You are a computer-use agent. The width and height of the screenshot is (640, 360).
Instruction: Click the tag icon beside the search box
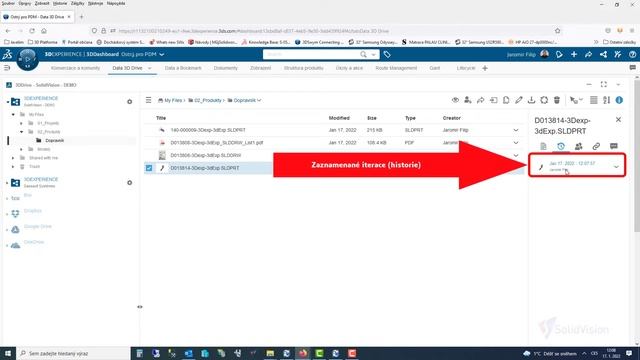[387, 54]
